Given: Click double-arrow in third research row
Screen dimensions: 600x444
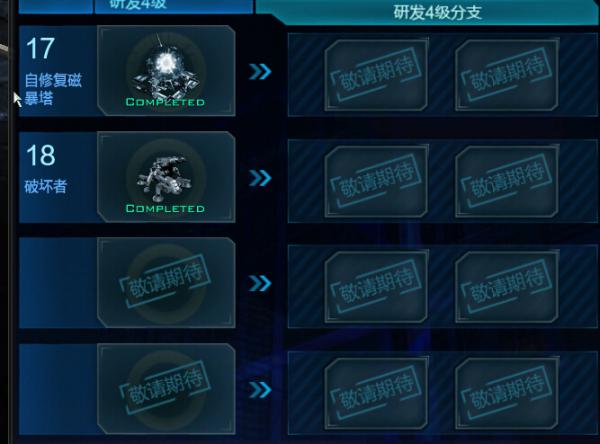Looking at the screenshot, I should point(260,283).
